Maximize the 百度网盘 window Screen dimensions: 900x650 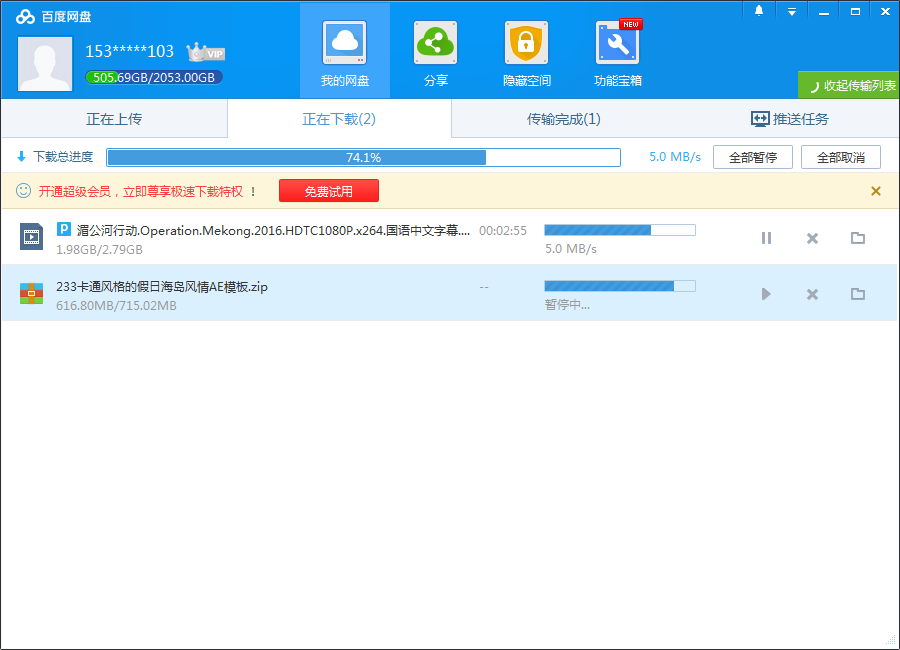click(855, 11)
